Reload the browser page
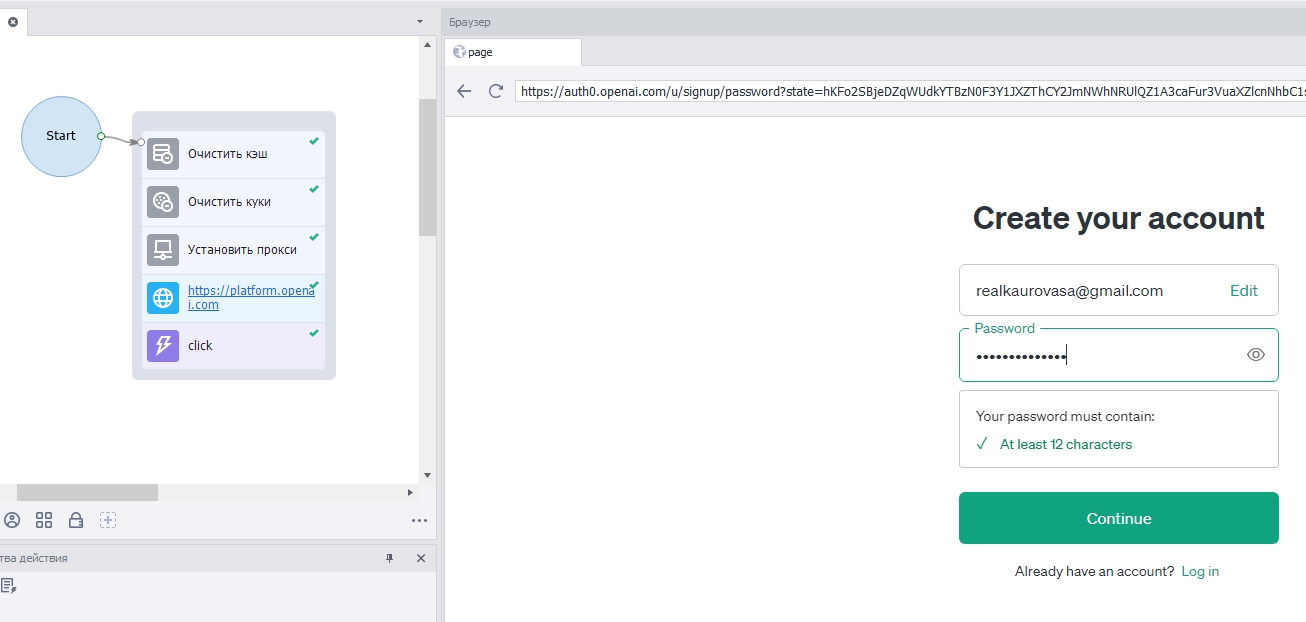The image size is (1306, 622). 495,91
